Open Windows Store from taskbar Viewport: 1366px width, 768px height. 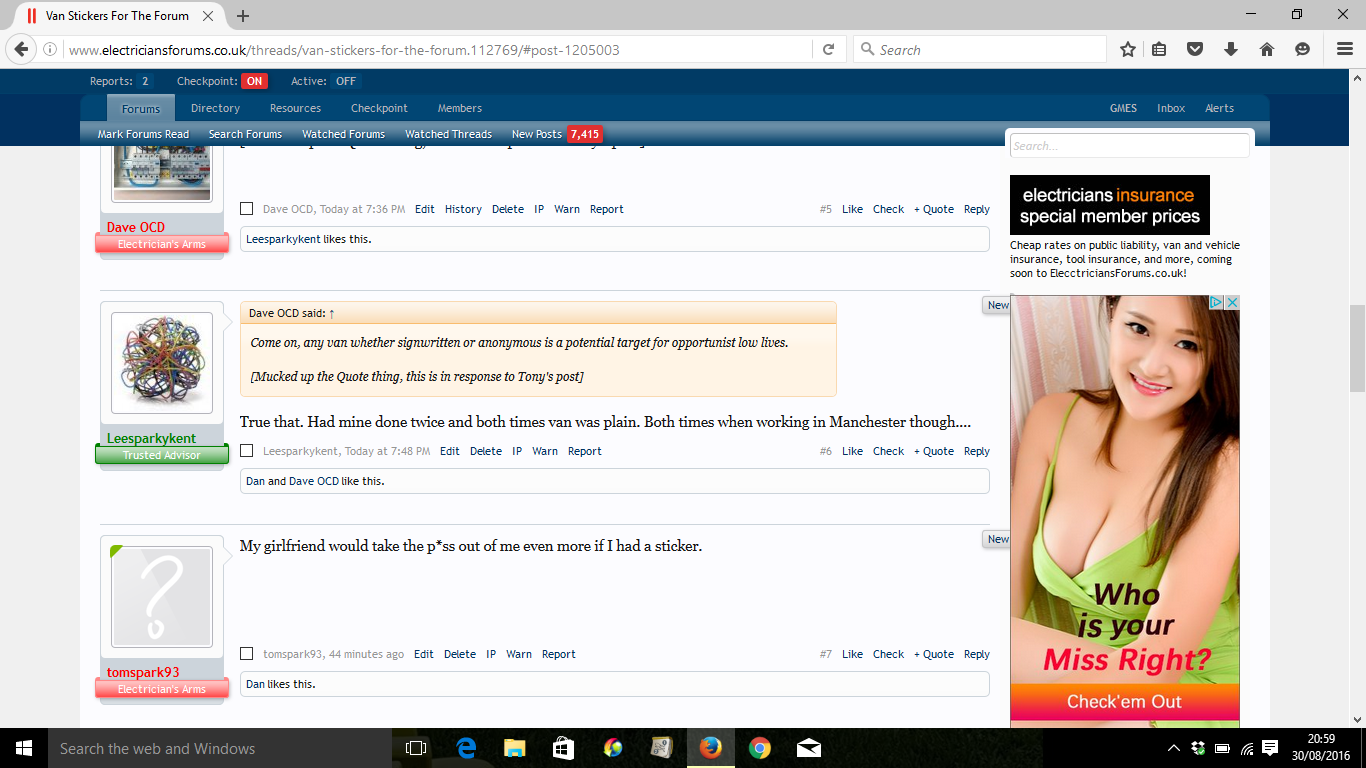(563, 748)
